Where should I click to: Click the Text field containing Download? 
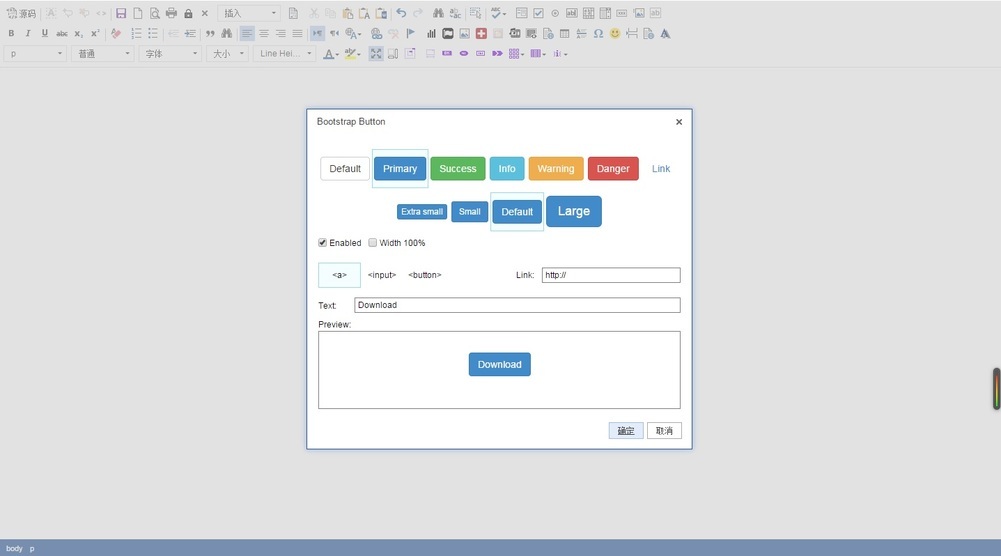pyautogui.click(x=517, y=305)
